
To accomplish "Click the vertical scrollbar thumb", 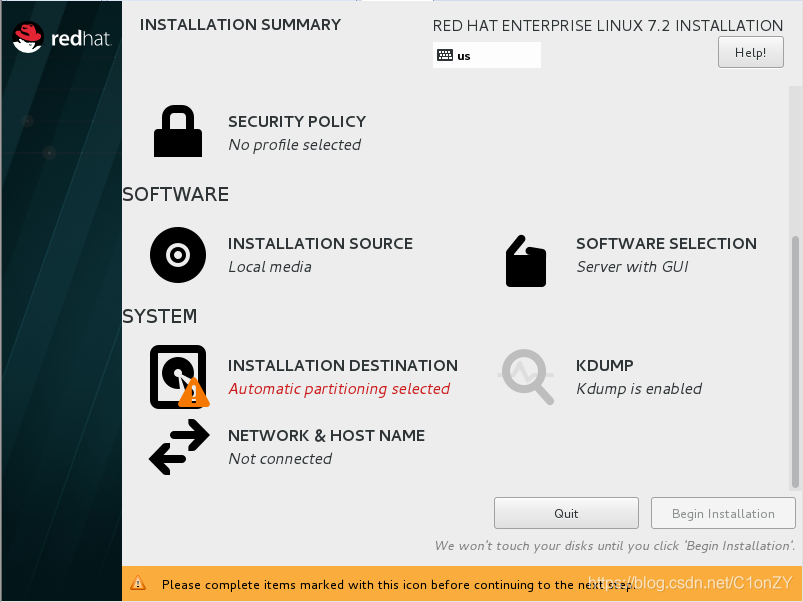I will pos(795,361).
